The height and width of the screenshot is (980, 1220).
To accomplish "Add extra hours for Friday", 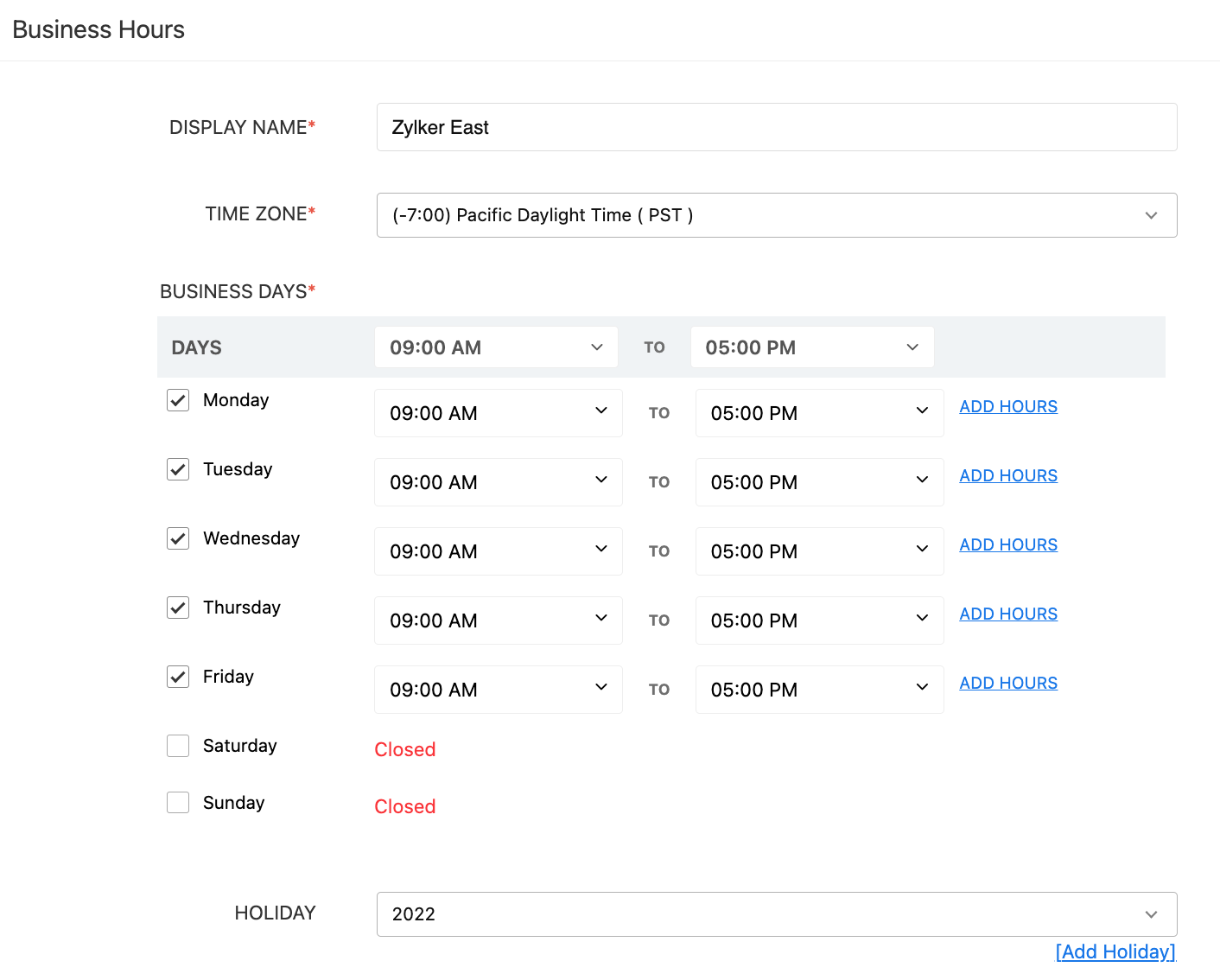I will 1008,683.
